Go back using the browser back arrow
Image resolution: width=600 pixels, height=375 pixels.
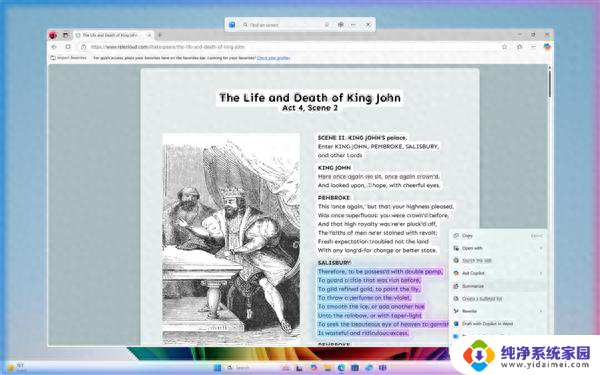54,47
